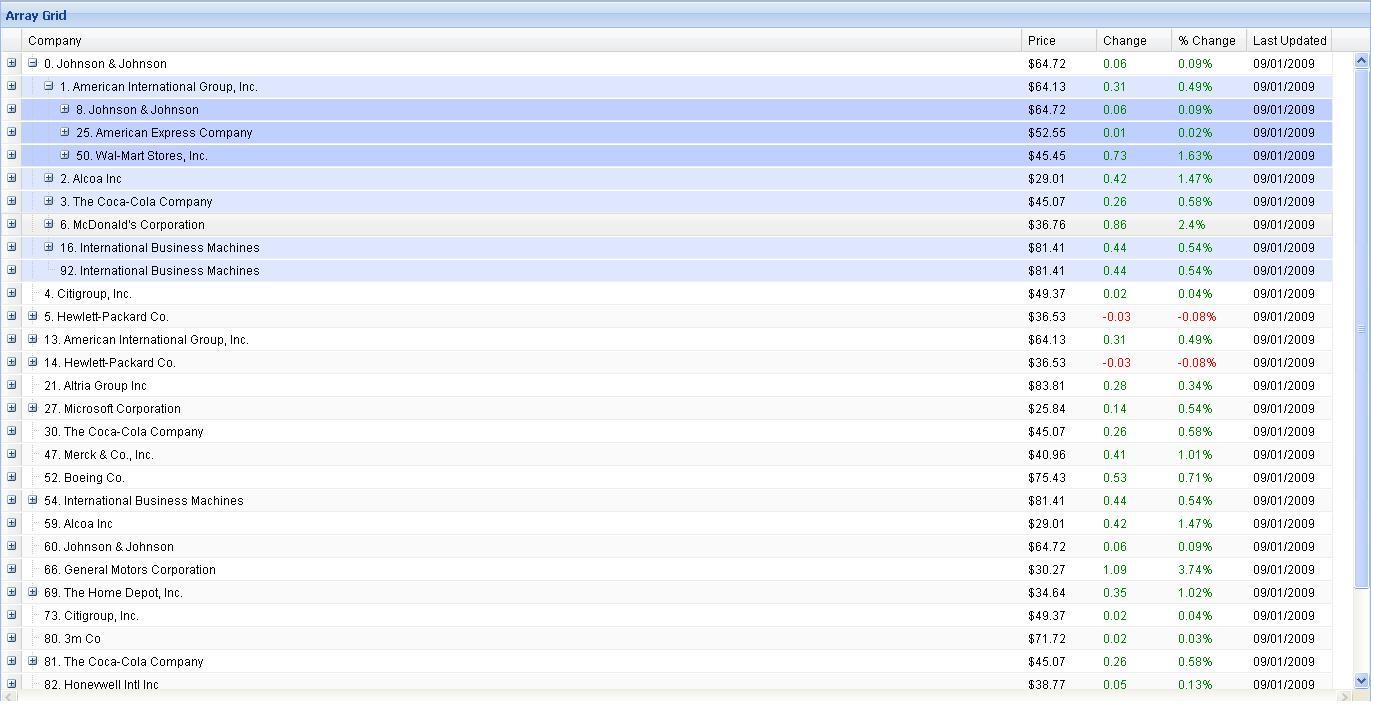
Task: Click the scrollbar down arrow icon
Action: coord(1361,680)
